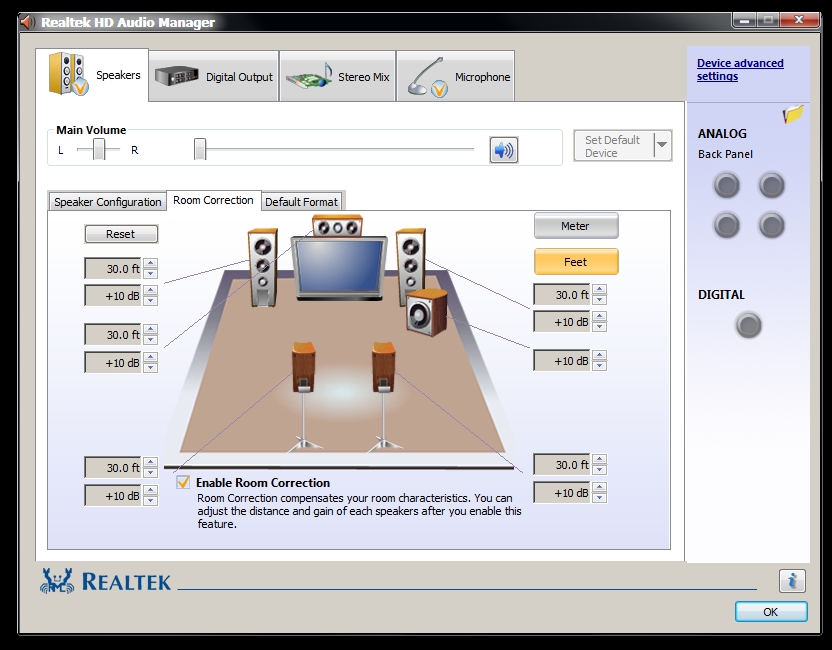
Task: Select the subwoofer in the room
Action: pyautogui.click(x=426, y=312)
